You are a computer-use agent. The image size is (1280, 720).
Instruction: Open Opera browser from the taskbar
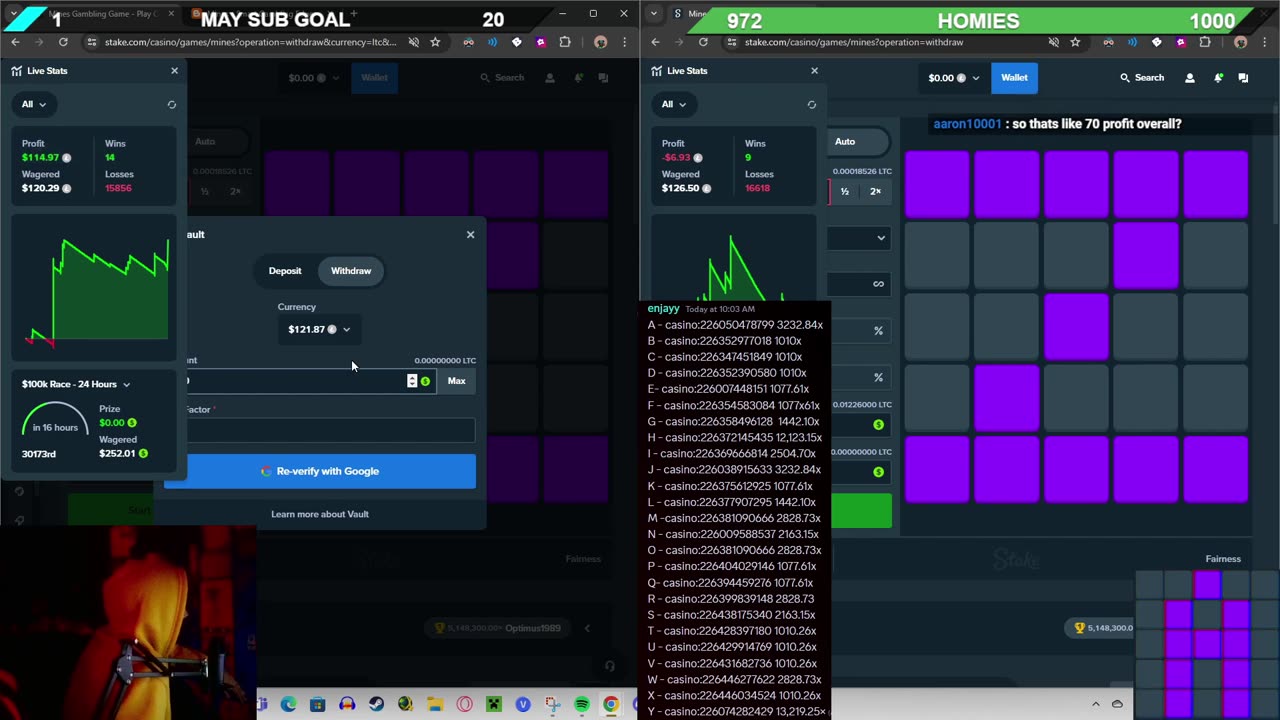(464, 705)
